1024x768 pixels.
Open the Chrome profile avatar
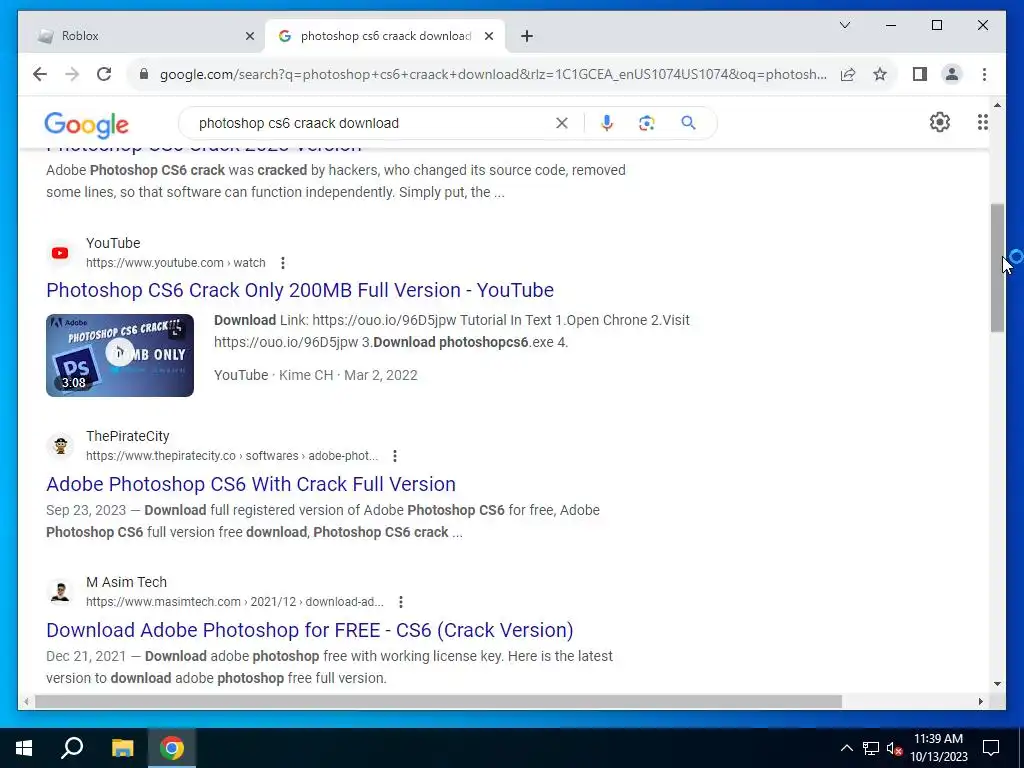(x=952, y=74)
